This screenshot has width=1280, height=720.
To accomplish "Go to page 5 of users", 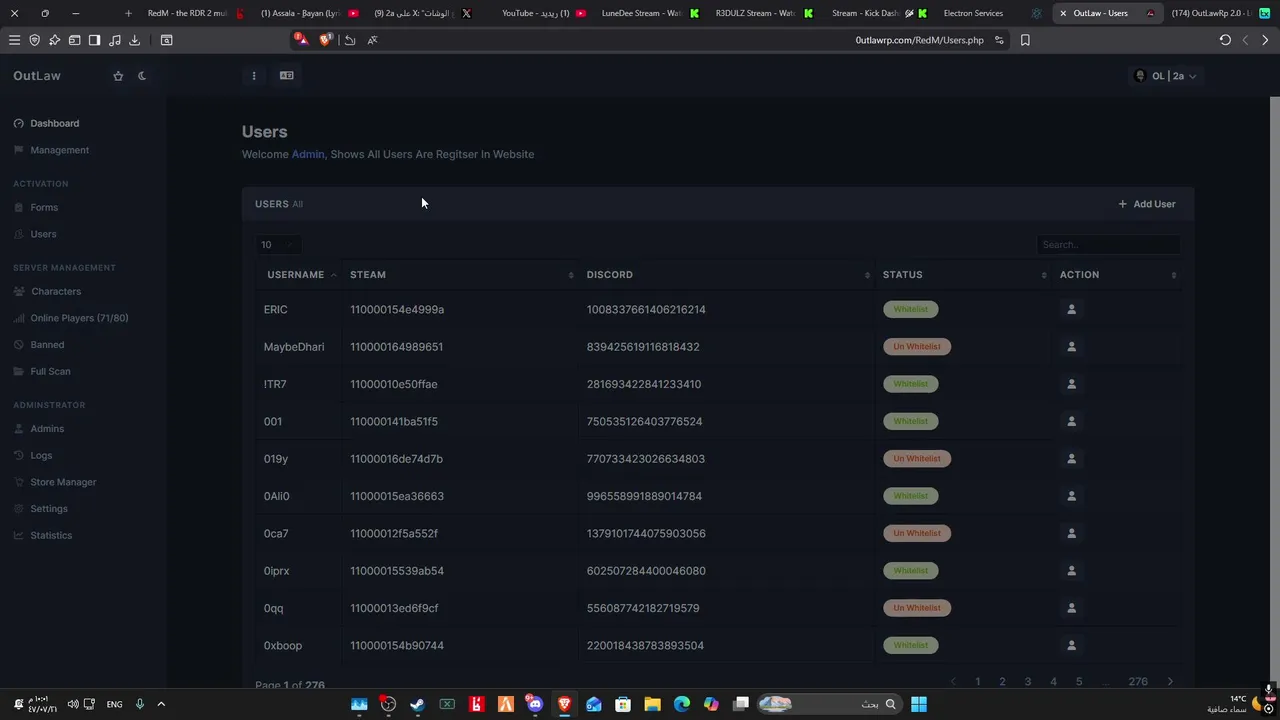I will (x=1079, y=682).
